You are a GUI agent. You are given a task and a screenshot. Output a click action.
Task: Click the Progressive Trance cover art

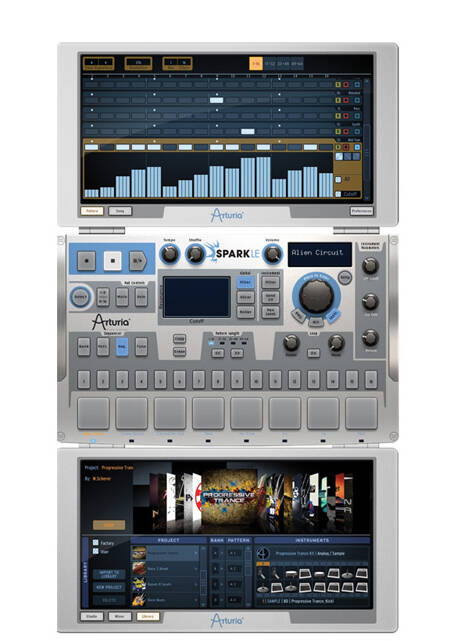[x=229, y=497]
